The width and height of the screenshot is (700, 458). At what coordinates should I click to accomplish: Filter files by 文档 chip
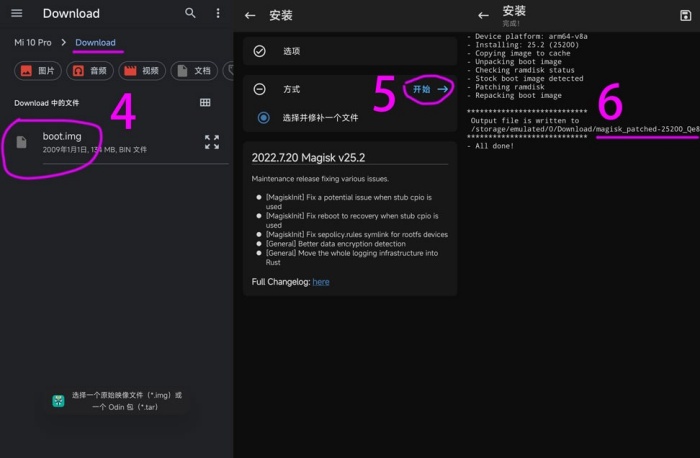pos(193,71)
